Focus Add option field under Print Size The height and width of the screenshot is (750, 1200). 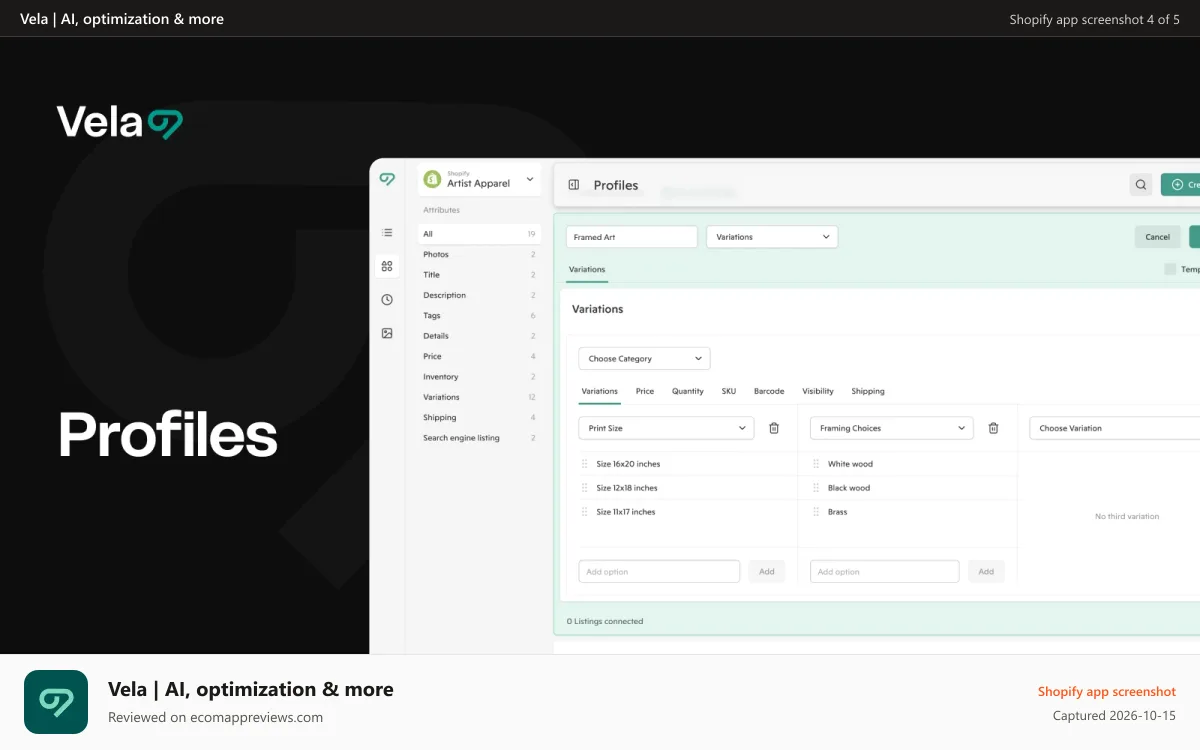coord(659,572)
